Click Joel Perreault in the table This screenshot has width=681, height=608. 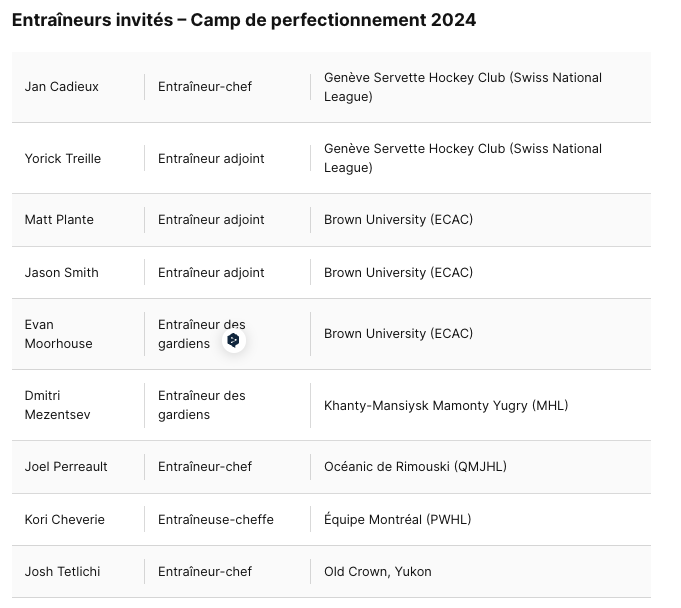tap(66, 466)
